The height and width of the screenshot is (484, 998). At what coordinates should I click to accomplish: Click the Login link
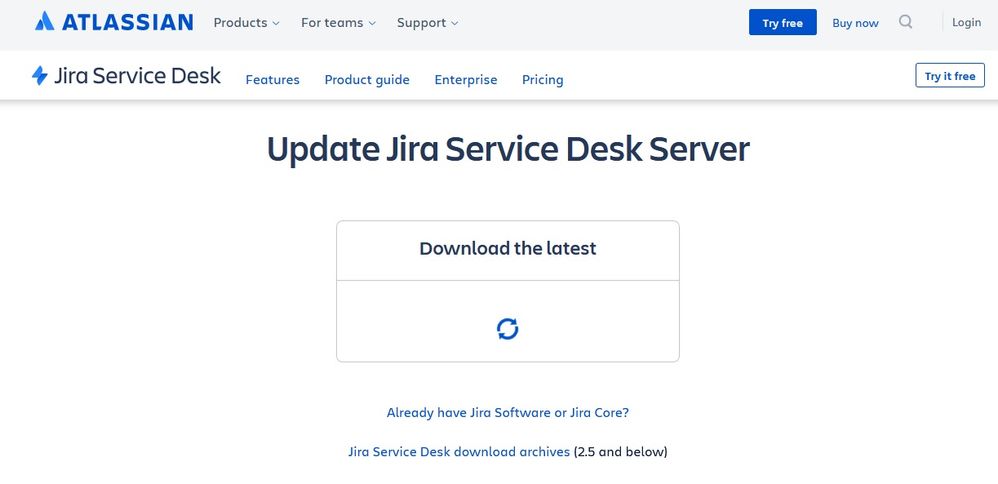[x=966, y=22]
